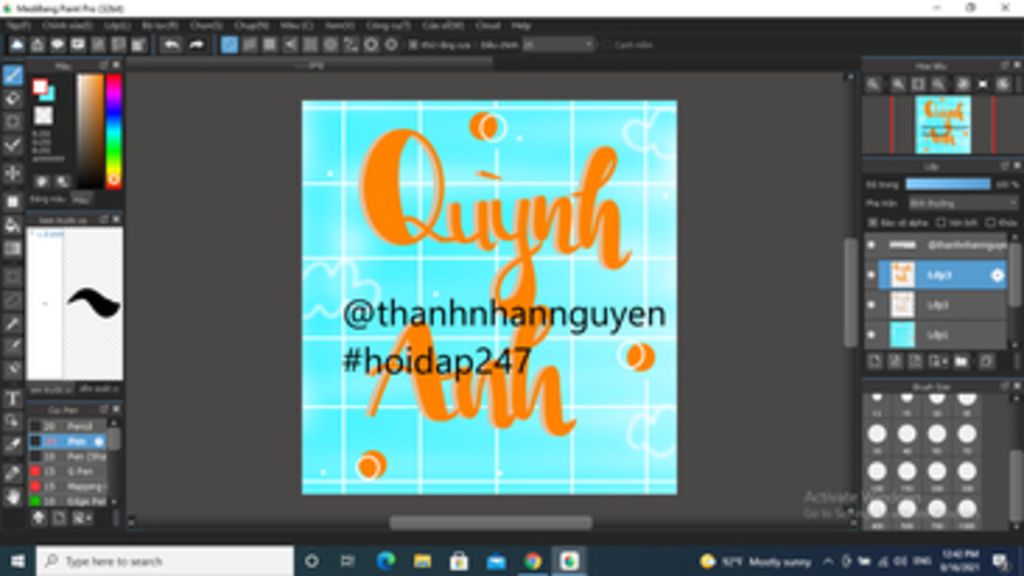
Task: Open the dropdown icon below brush list
Action: (x=82, y=518)
